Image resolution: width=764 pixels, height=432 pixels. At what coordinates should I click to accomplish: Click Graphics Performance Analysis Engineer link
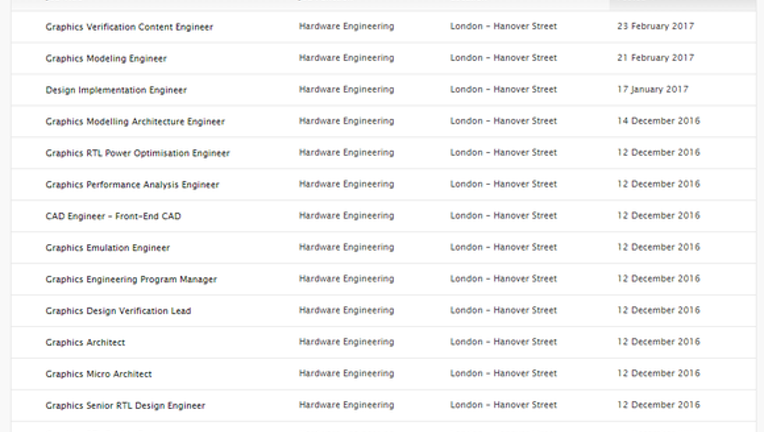132,185
